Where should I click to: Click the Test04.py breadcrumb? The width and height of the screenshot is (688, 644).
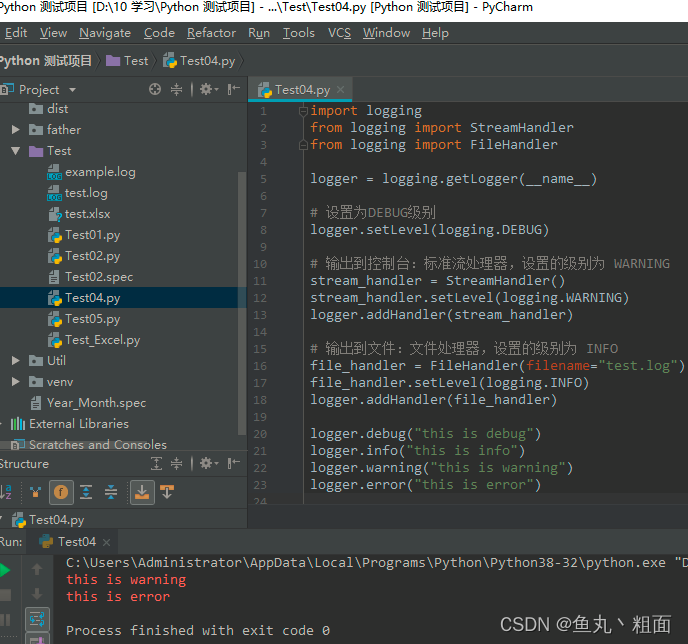[x=200, y=61]
